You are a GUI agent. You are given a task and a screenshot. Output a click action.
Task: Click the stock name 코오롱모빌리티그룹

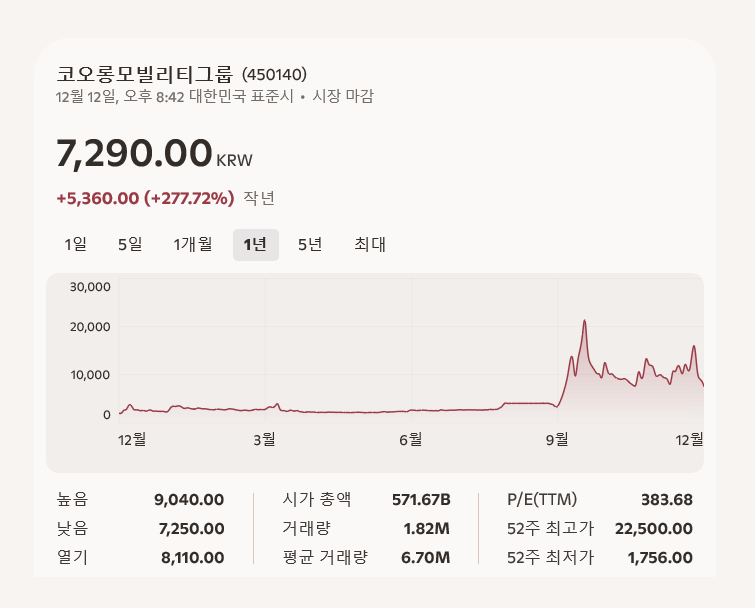coord(145,75)
